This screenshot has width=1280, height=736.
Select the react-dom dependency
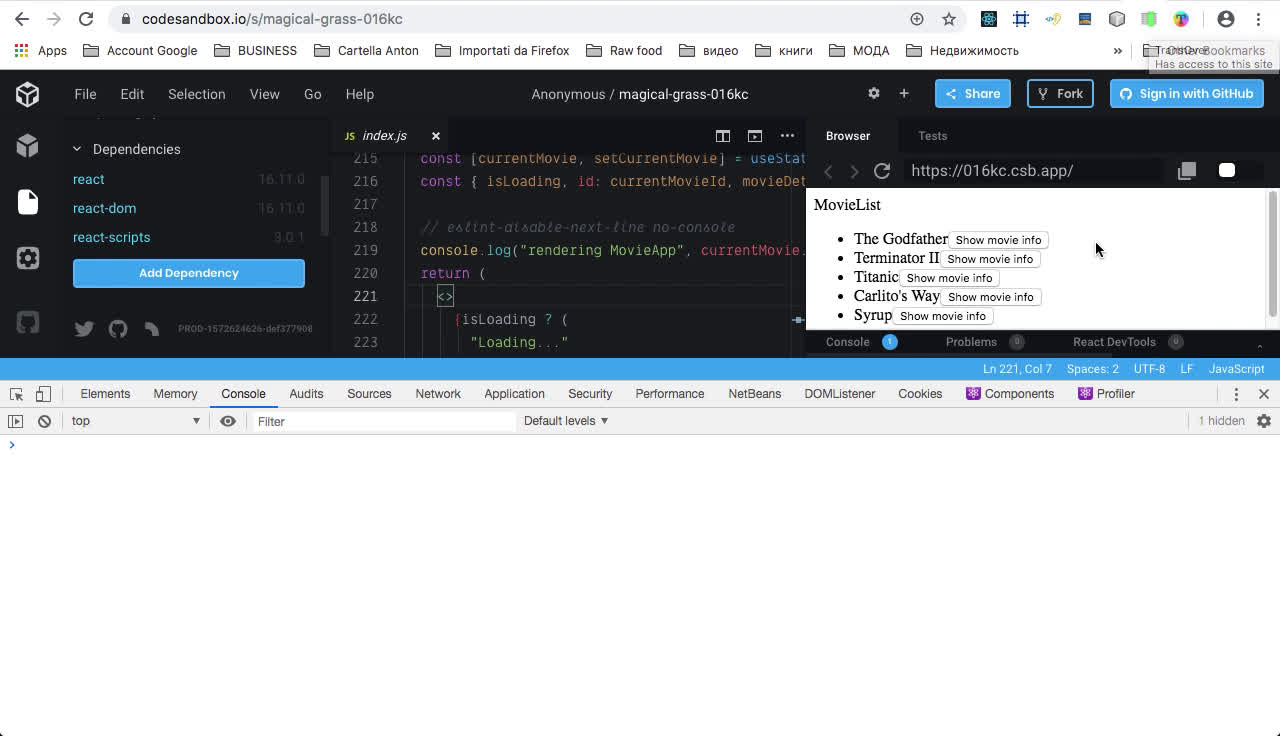pos(104,208)
